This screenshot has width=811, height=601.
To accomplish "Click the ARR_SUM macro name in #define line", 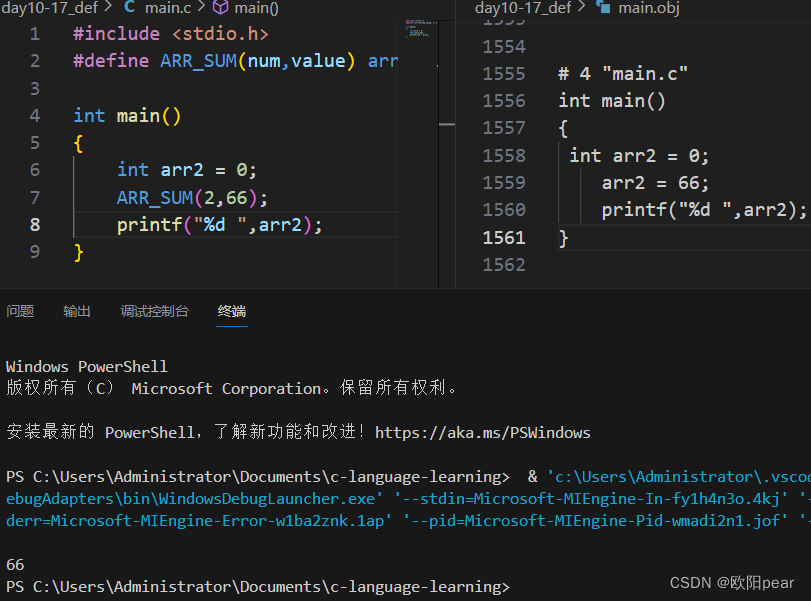I will click(x=199, y=61).
